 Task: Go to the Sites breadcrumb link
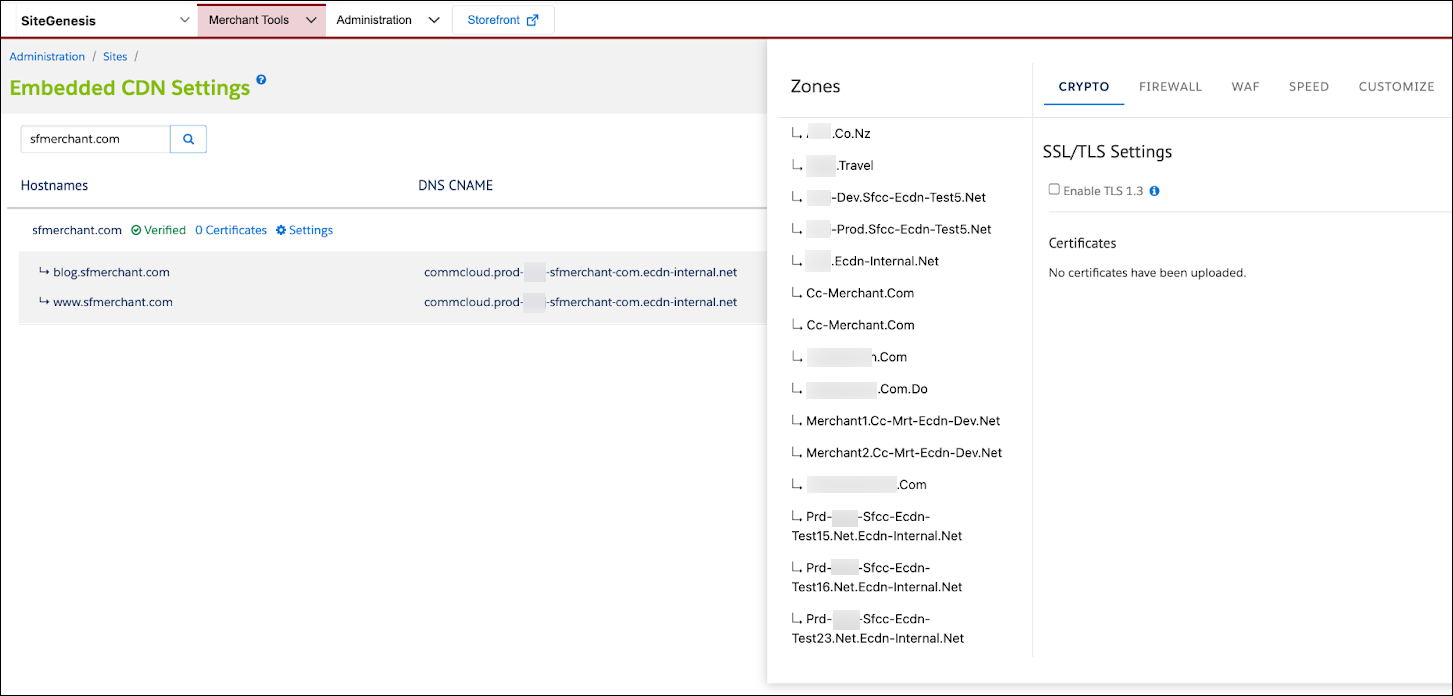pos(115,56)
